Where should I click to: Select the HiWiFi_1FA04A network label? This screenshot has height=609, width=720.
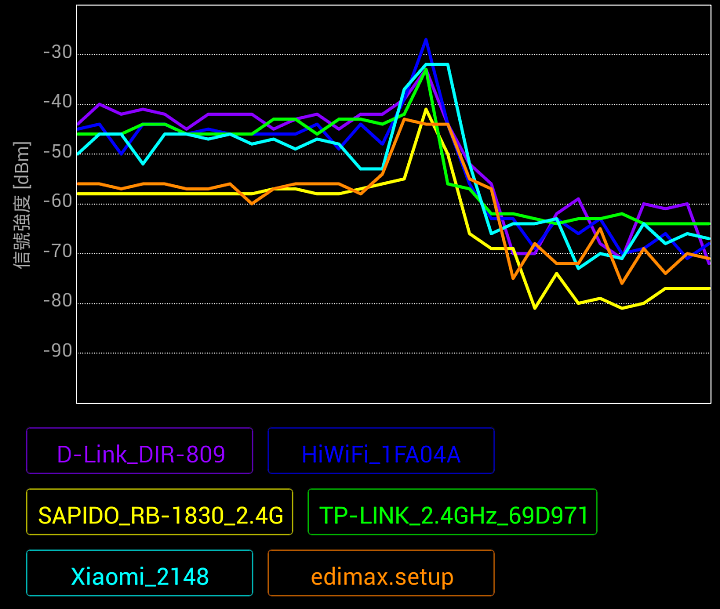point(381,451)
